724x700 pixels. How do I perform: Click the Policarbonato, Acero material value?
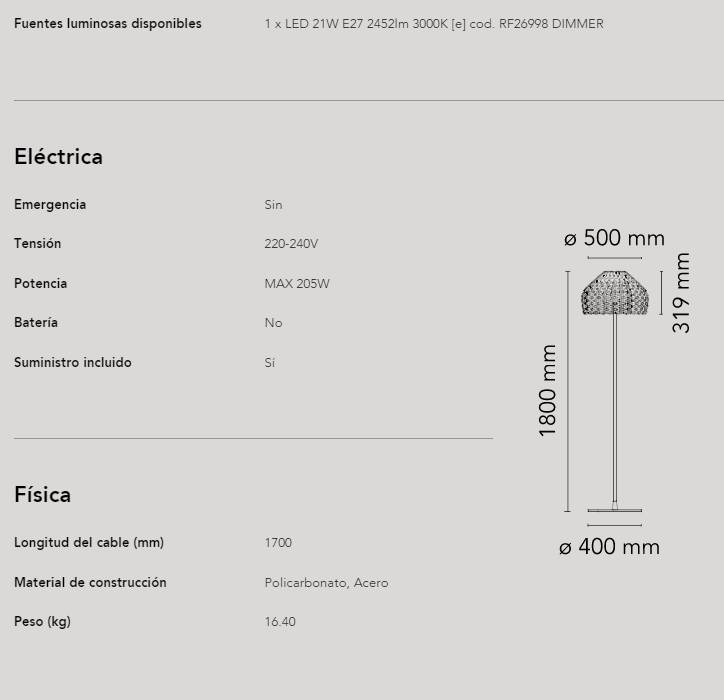click(x=326, y=583)
